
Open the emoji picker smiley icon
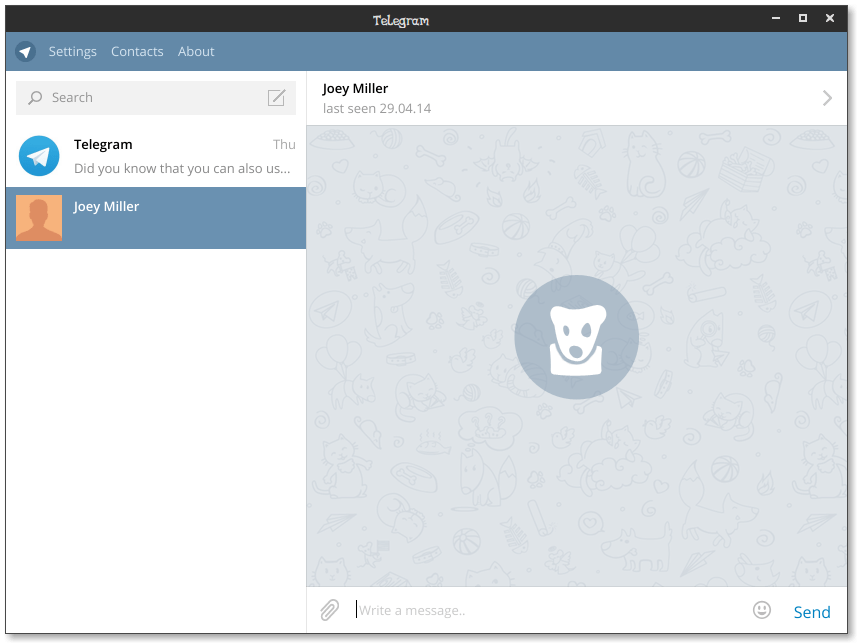(x=762, y=610)
